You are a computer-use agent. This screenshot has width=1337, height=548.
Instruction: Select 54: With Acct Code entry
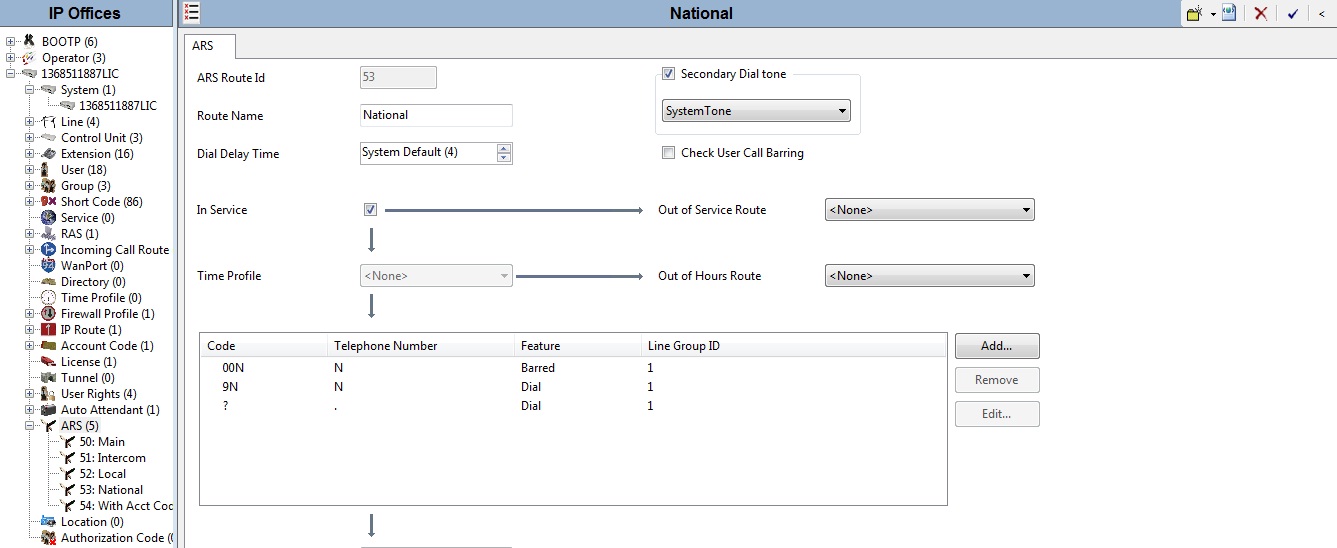(126, 506)
